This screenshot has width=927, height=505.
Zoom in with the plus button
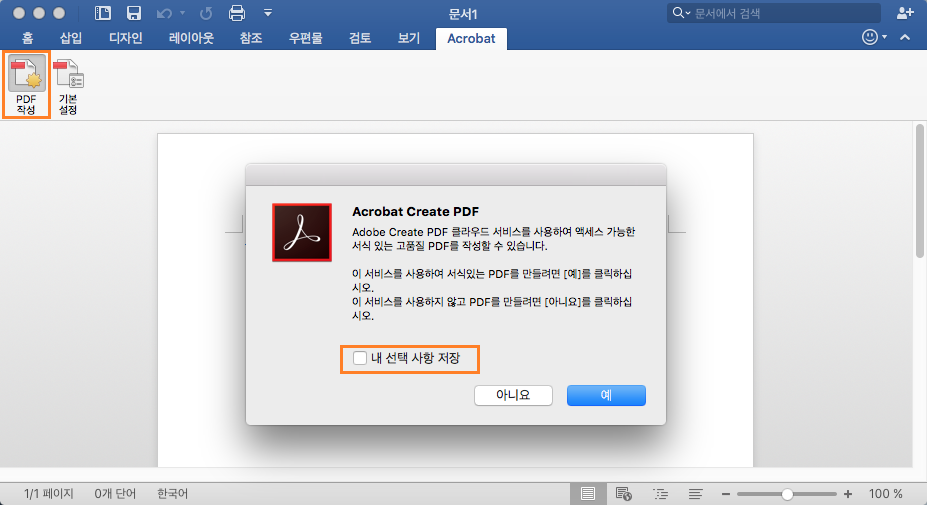[848, 494]
